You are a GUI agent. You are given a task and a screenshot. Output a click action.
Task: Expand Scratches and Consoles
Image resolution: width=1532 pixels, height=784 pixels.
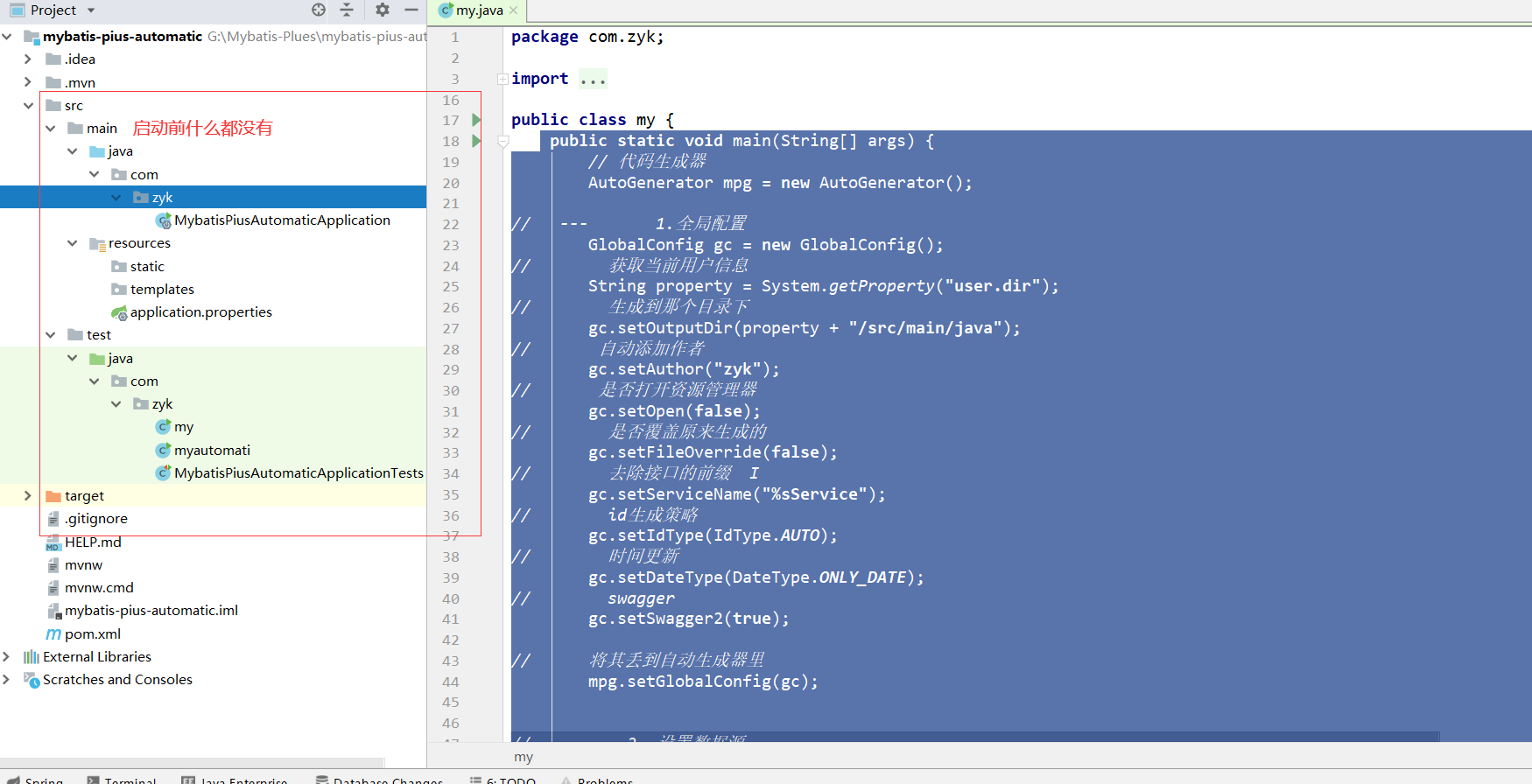[7, 679]
